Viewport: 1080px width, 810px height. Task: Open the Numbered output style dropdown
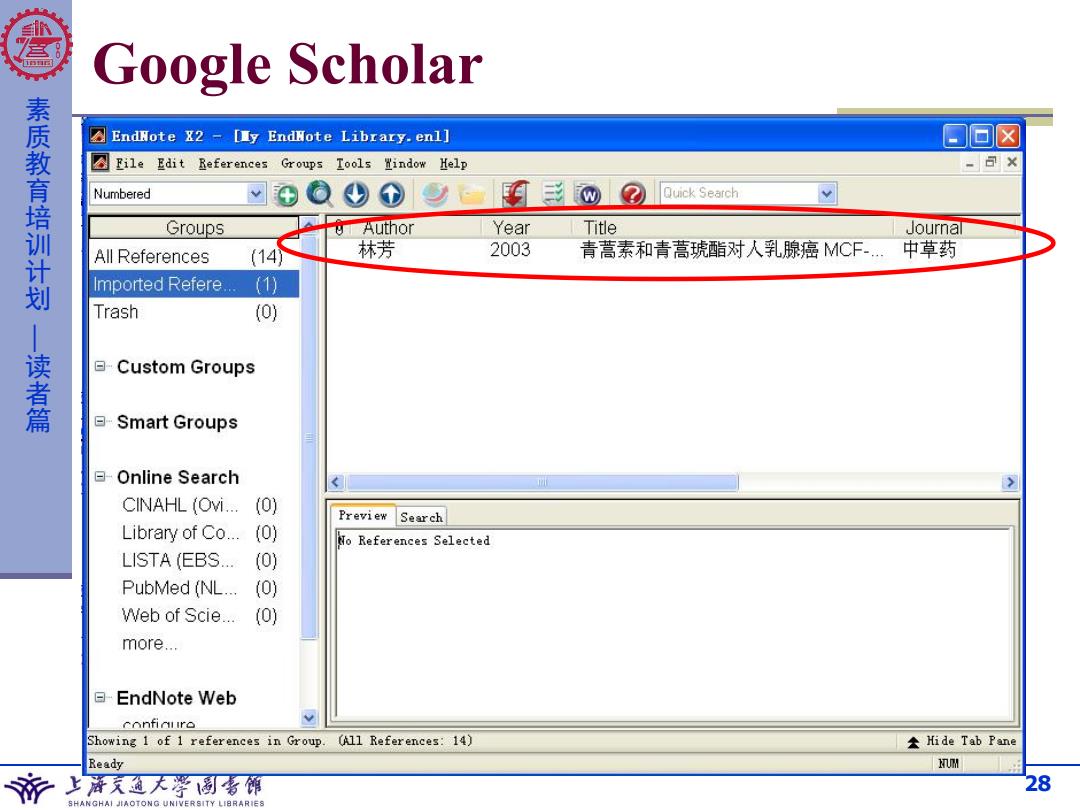tap(256, 194)
